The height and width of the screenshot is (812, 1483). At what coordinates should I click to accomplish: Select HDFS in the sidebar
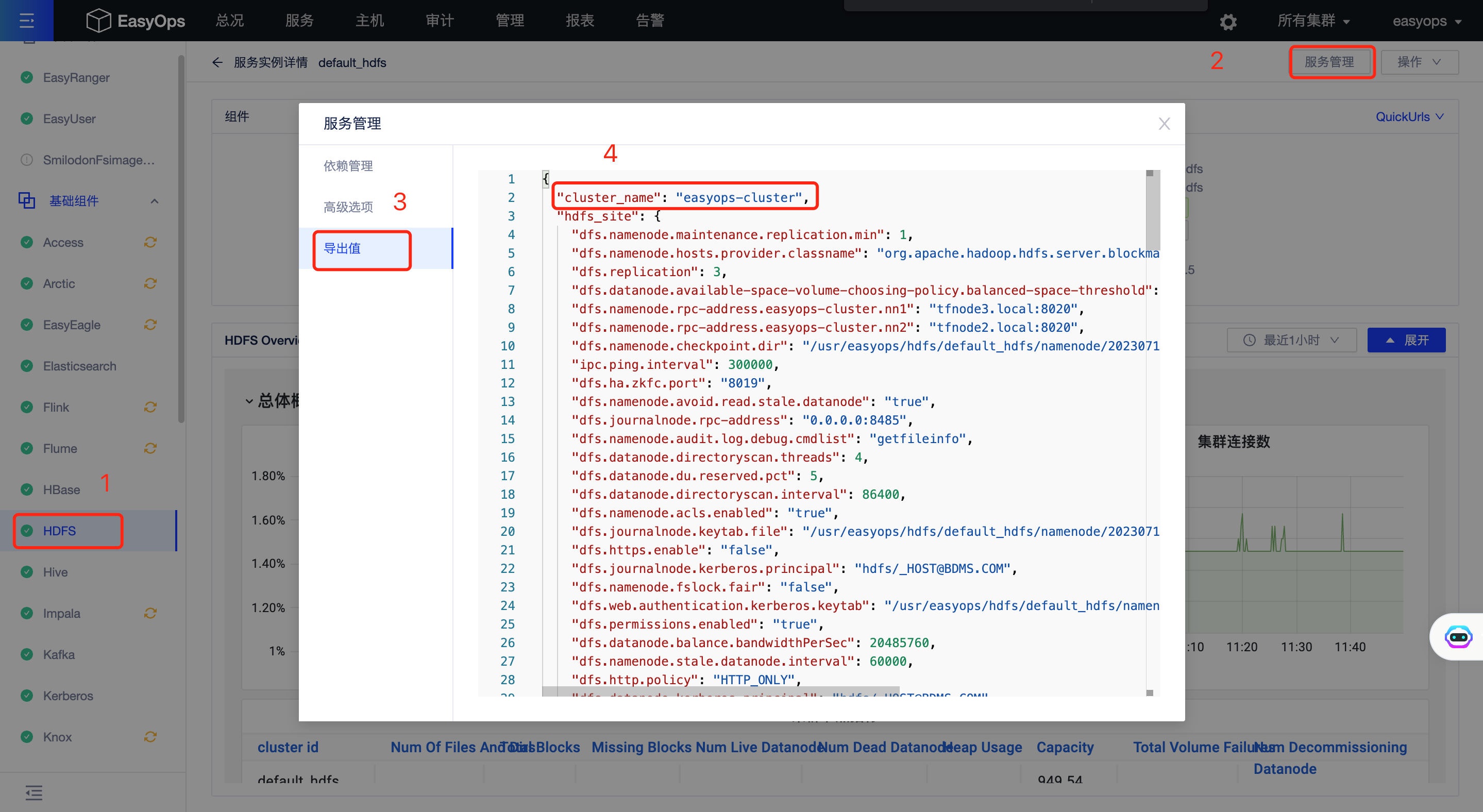(x=88, y=531)
